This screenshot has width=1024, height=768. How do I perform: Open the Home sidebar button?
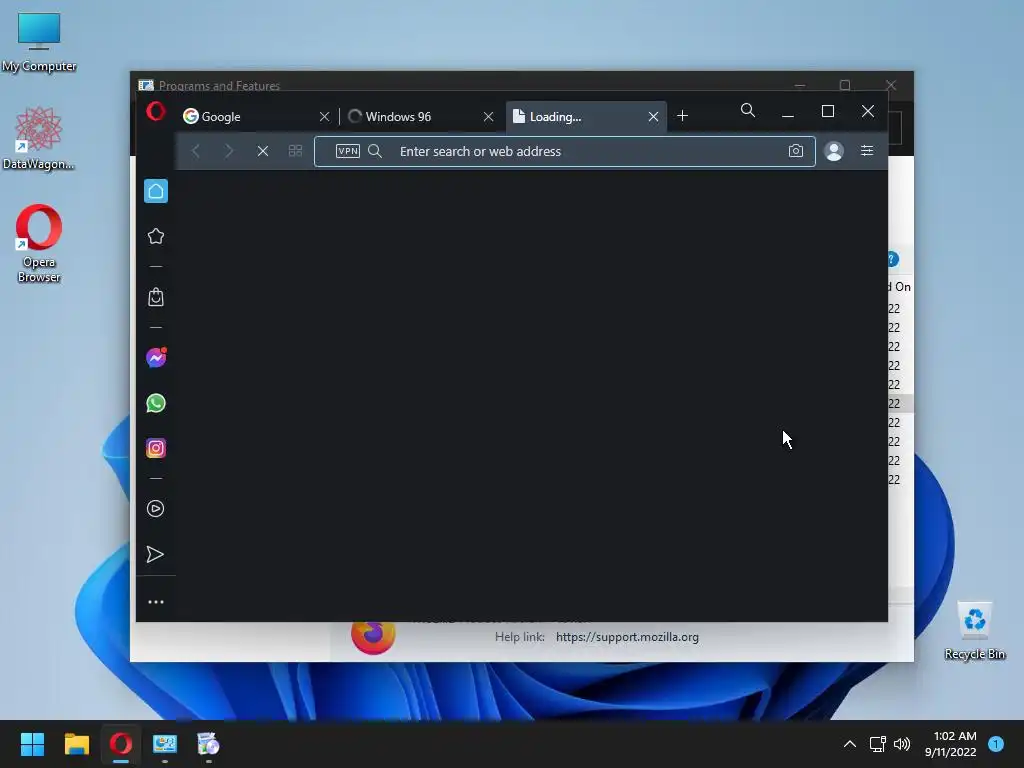(155, 191)
